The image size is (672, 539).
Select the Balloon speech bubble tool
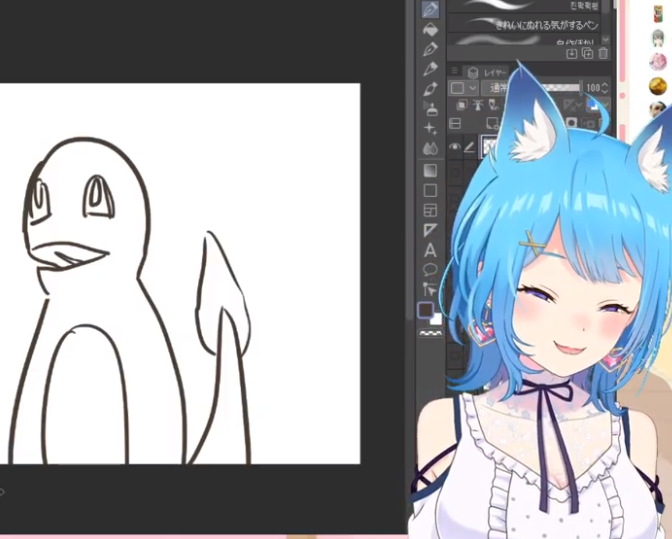pos(430,270)
